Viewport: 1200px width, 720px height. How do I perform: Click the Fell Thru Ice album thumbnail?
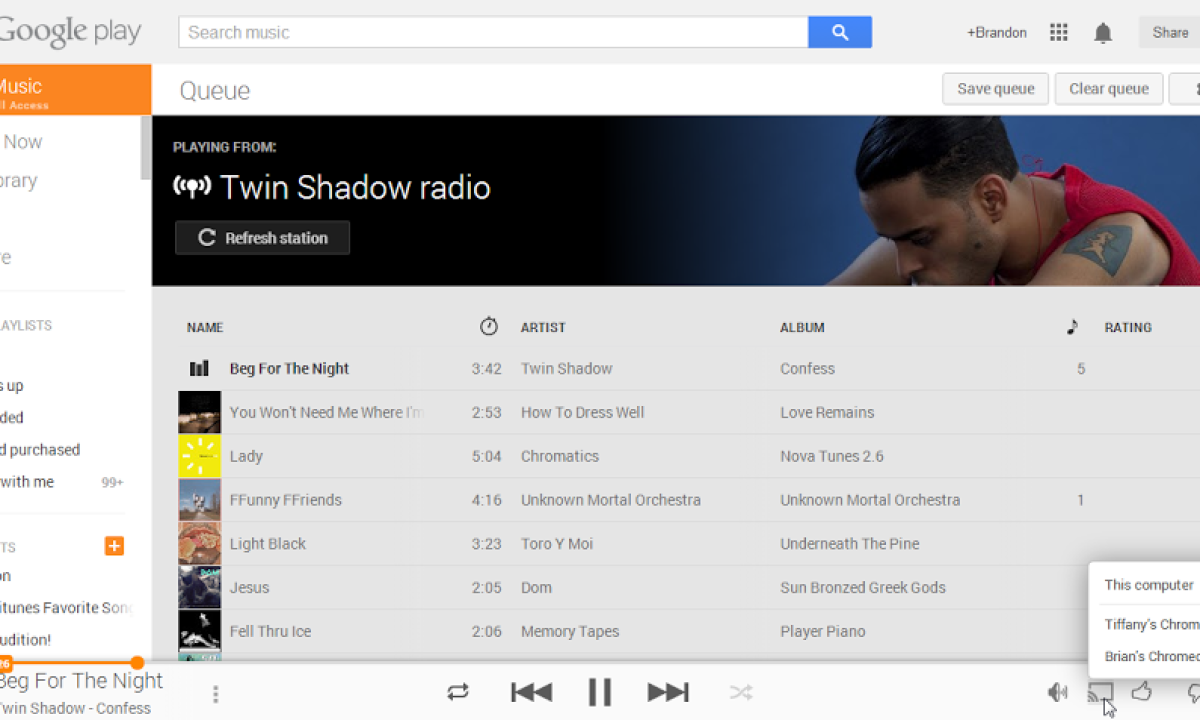pyautogui.click(x=199, y=632)
